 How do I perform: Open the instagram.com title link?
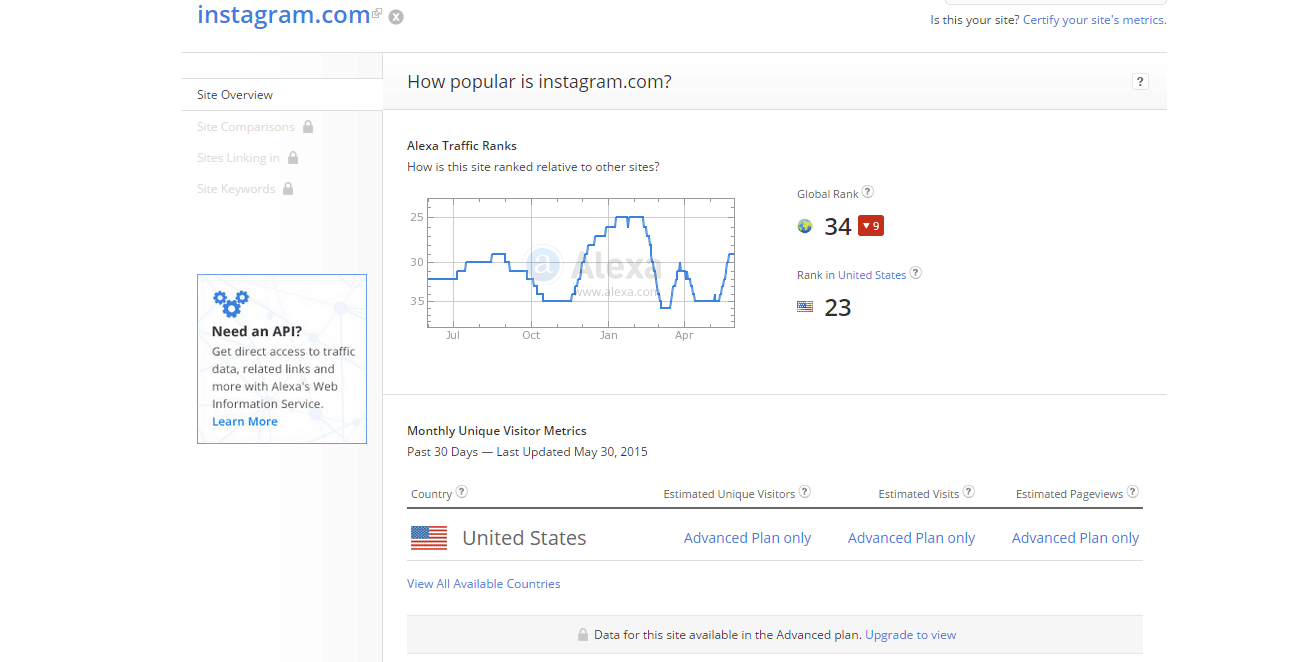click(x=284, y=15)
